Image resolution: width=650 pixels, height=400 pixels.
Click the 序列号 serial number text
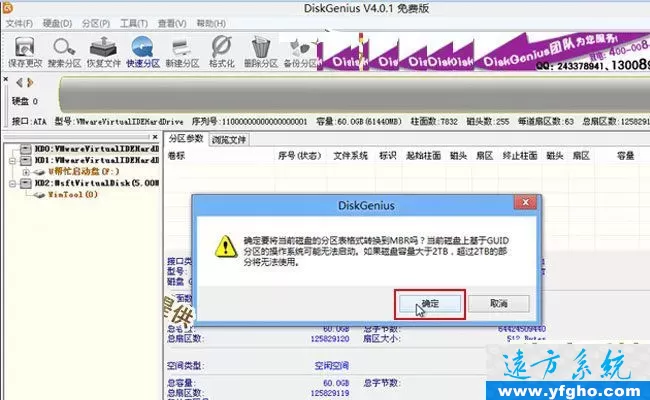point(249,121)
